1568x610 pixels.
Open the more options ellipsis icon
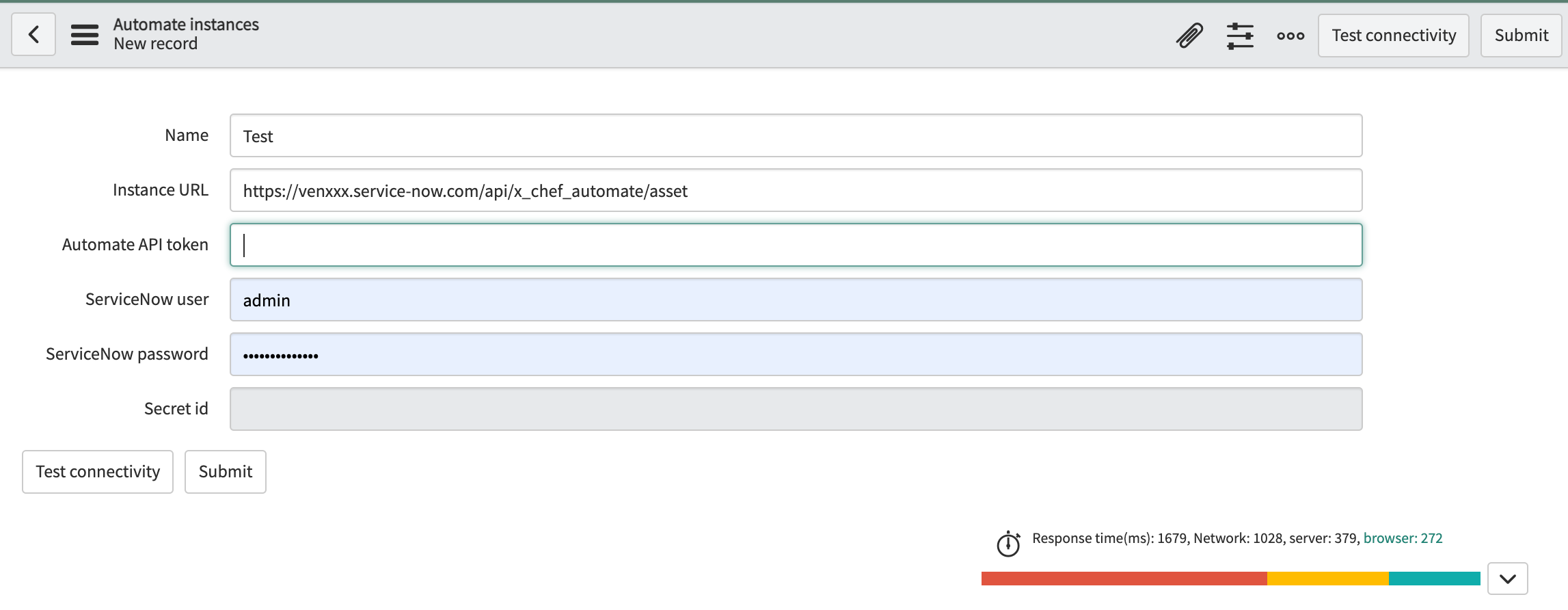[x=1290, y=36]
